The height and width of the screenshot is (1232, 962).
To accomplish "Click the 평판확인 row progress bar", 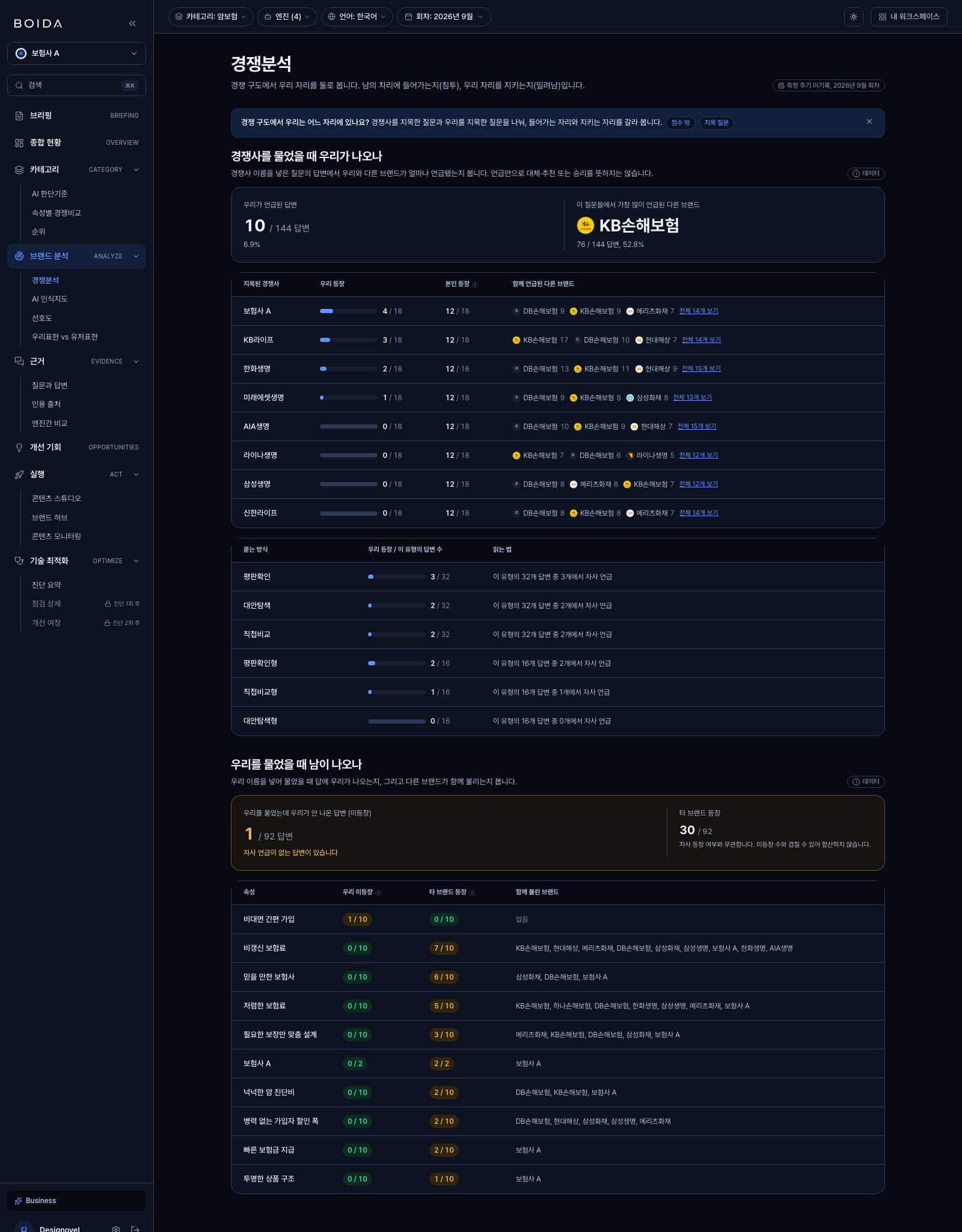I will point(397,577).
